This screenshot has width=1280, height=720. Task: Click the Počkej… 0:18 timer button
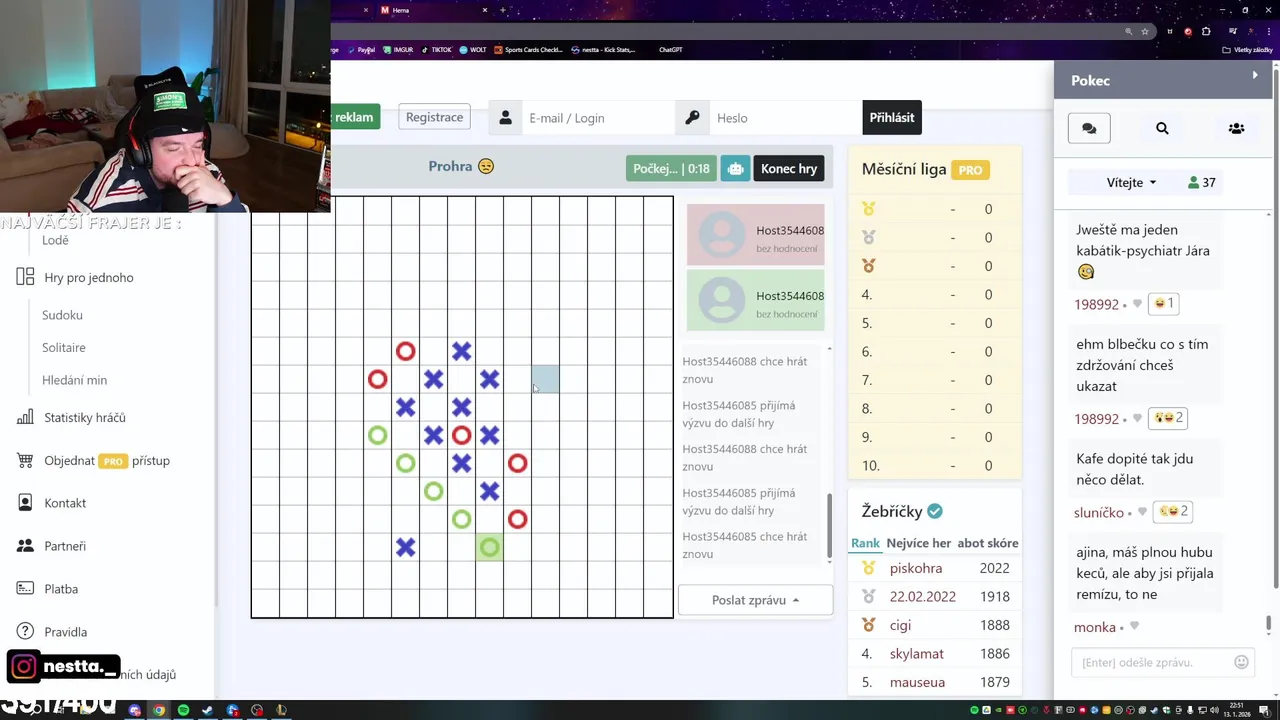click(671, 168)
